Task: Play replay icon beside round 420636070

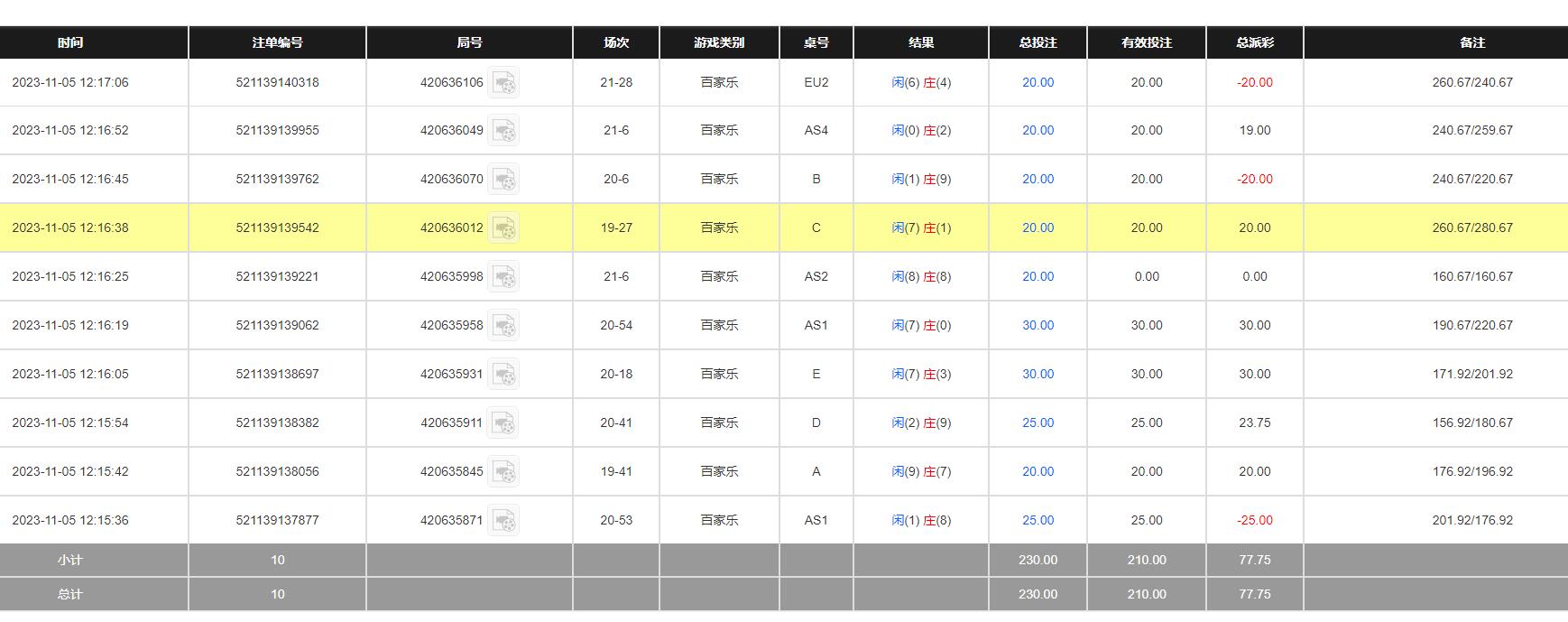Action: [503, 180]
